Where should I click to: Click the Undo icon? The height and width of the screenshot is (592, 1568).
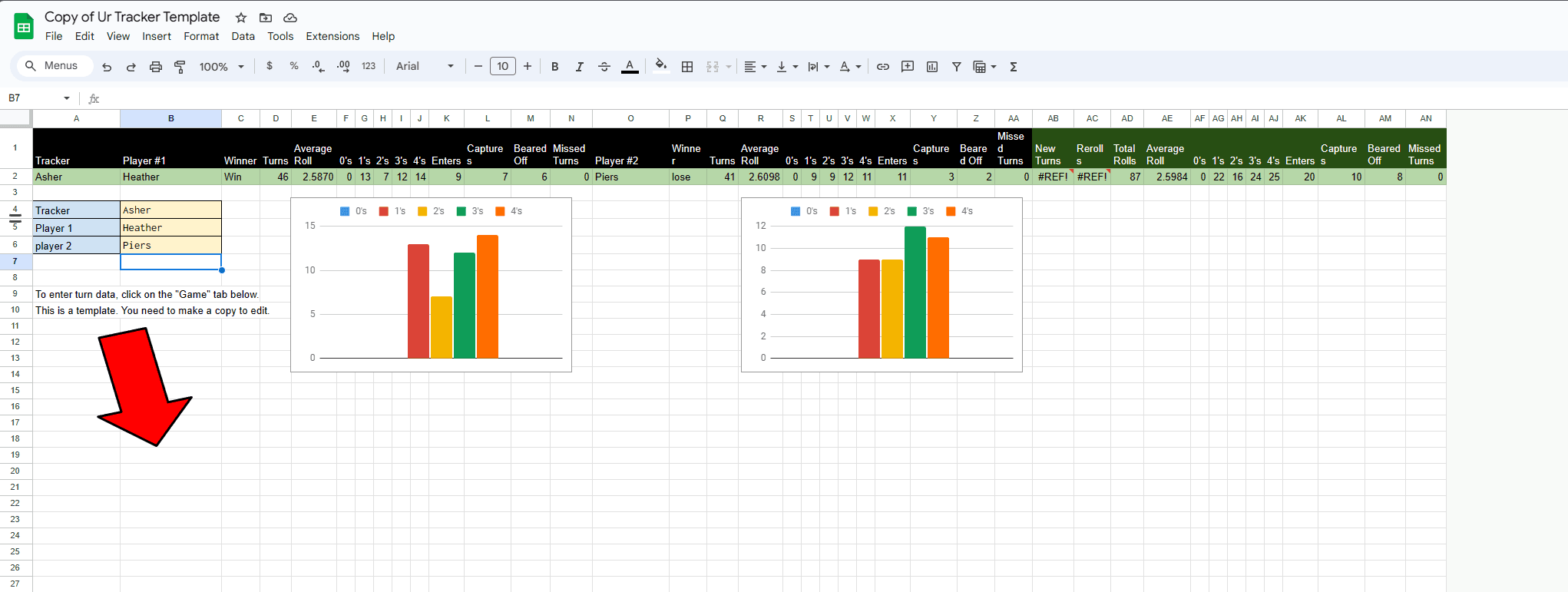tap(107, 67)
